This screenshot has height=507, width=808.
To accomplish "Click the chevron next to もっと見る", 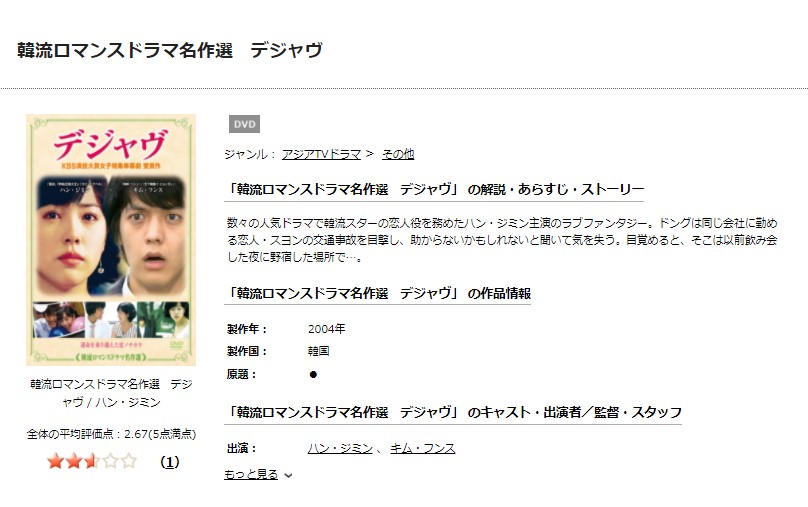I will coord(288,475).
